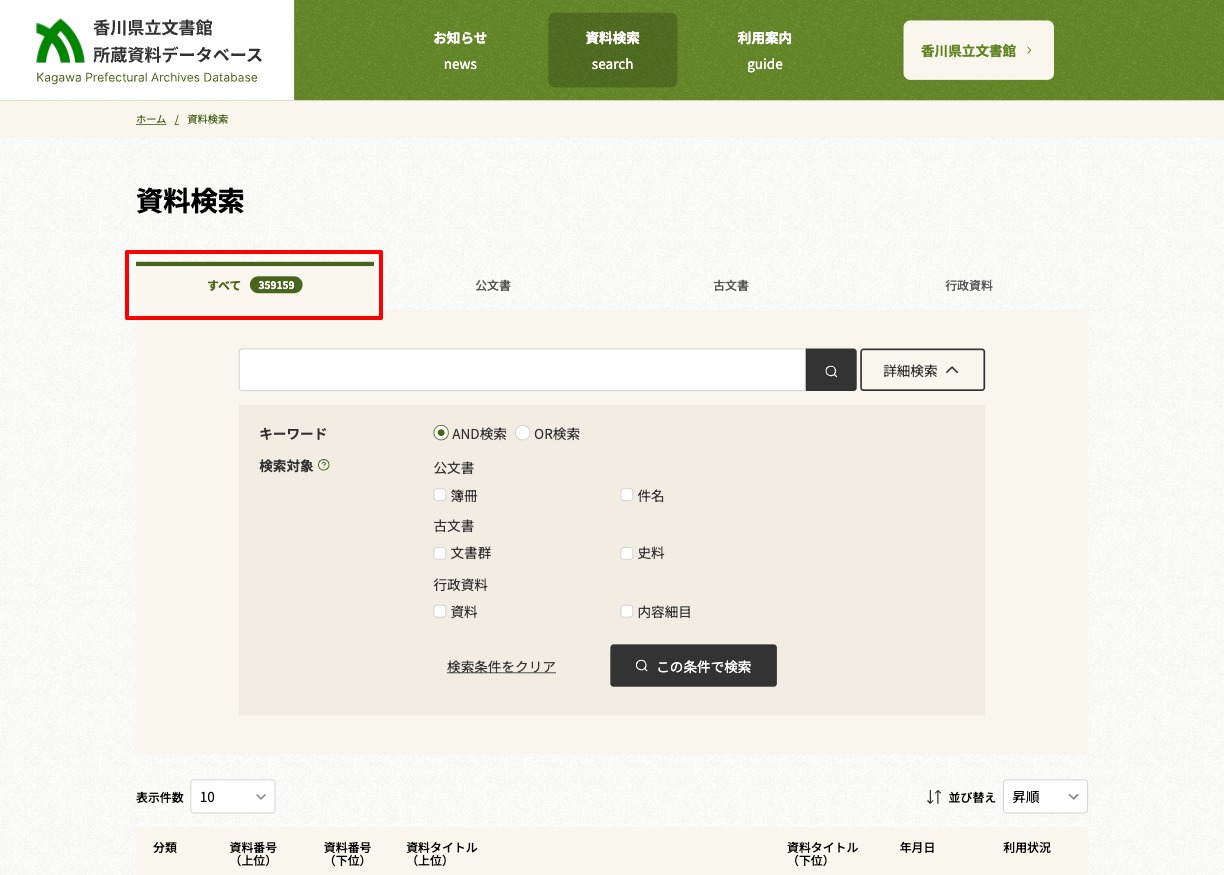Open the お知らせ news menu item

[x=460, y=50]
